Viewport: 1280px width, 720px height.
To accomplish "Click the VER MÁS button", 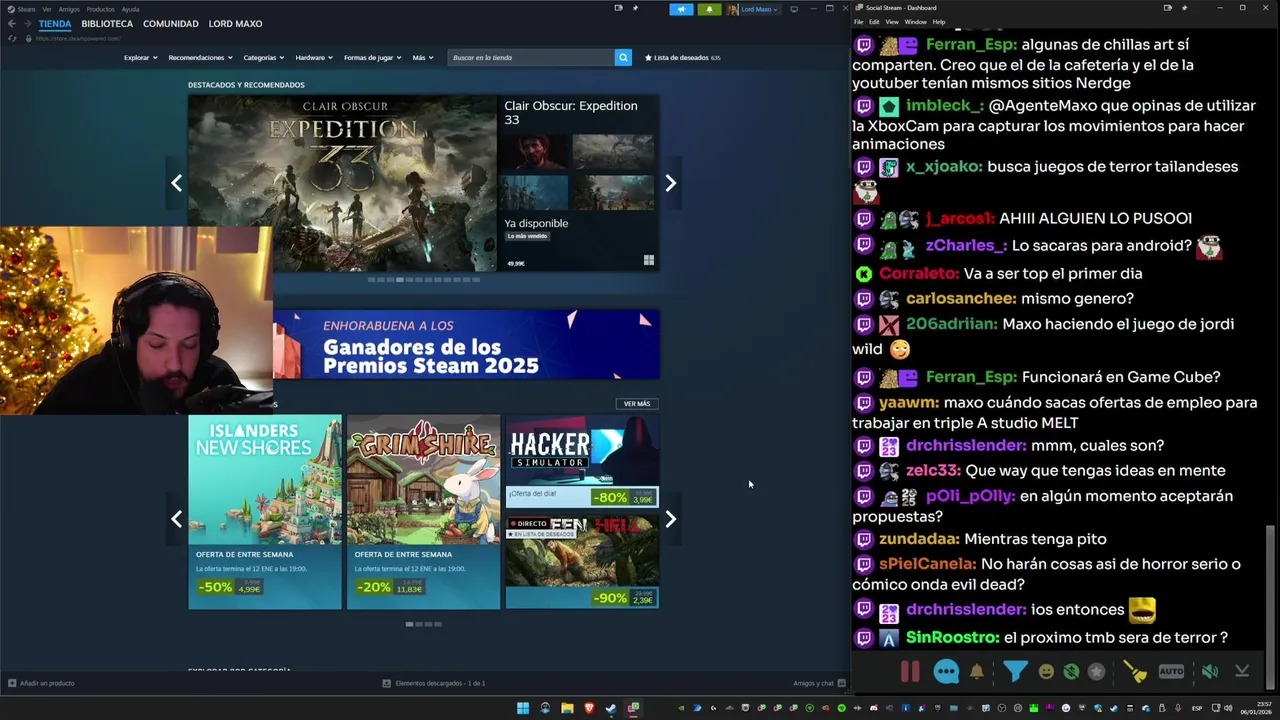I will coord(637,404).
